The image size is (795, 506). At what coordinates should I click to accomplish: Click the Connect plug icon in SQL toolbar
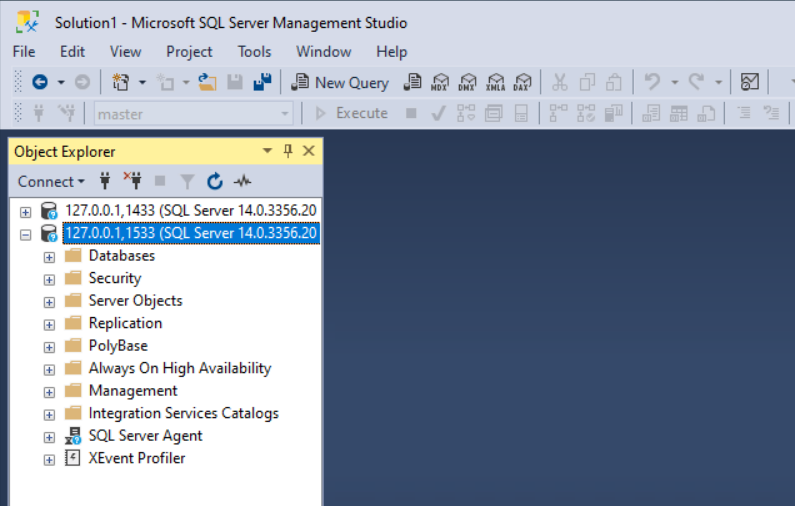pos(39,113)
